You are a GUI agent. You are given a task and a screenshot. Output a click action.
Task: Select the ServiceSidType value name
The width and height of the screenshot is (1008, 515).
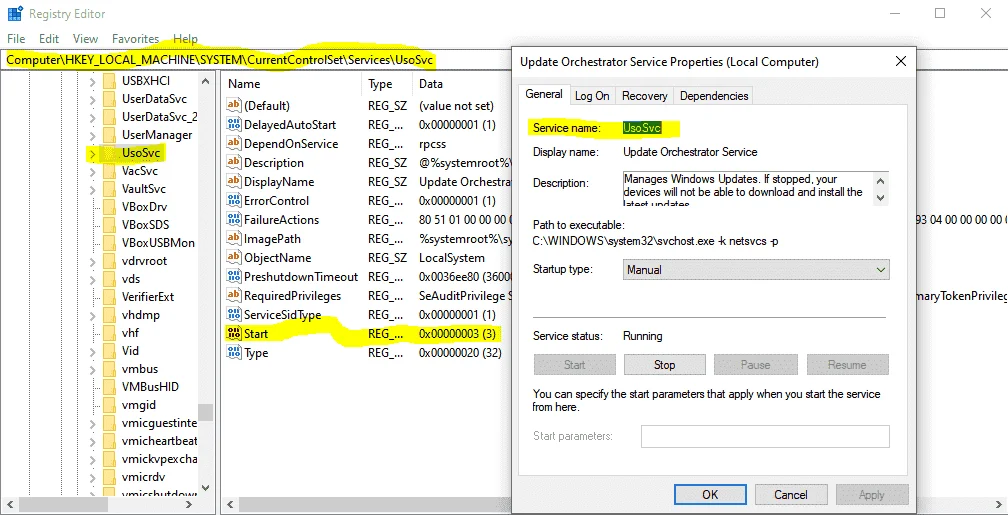coord(282,315)
